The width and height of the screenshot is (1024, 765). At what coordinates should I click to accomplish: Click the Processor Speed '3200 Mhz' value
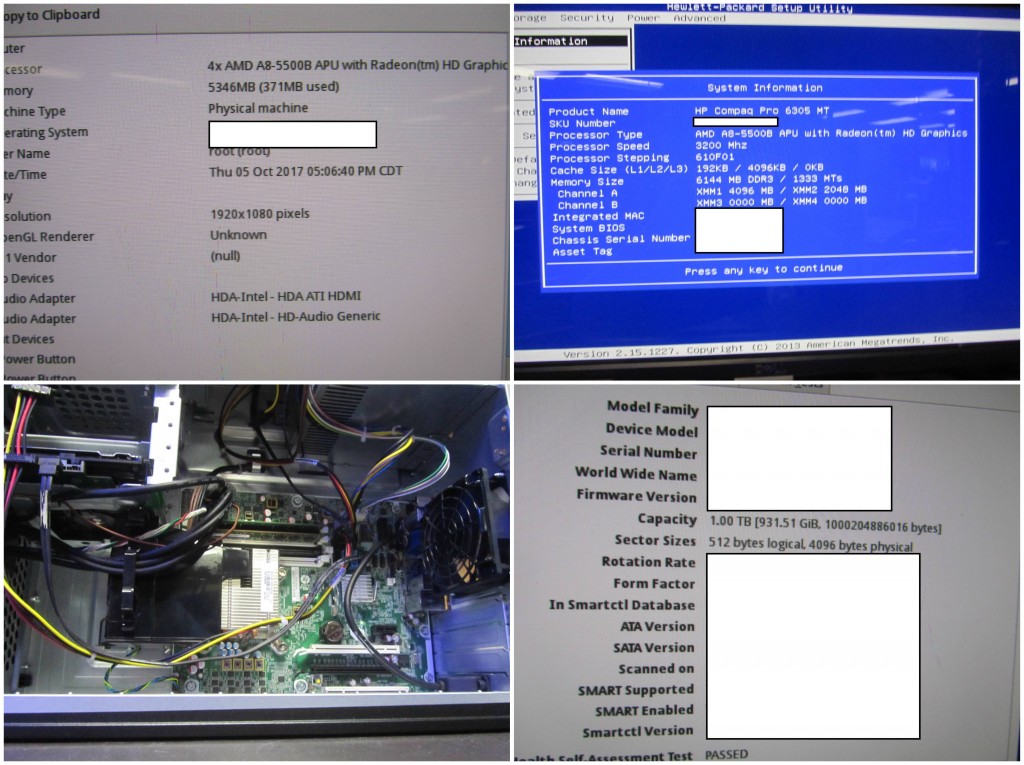(x=721, y=145)
